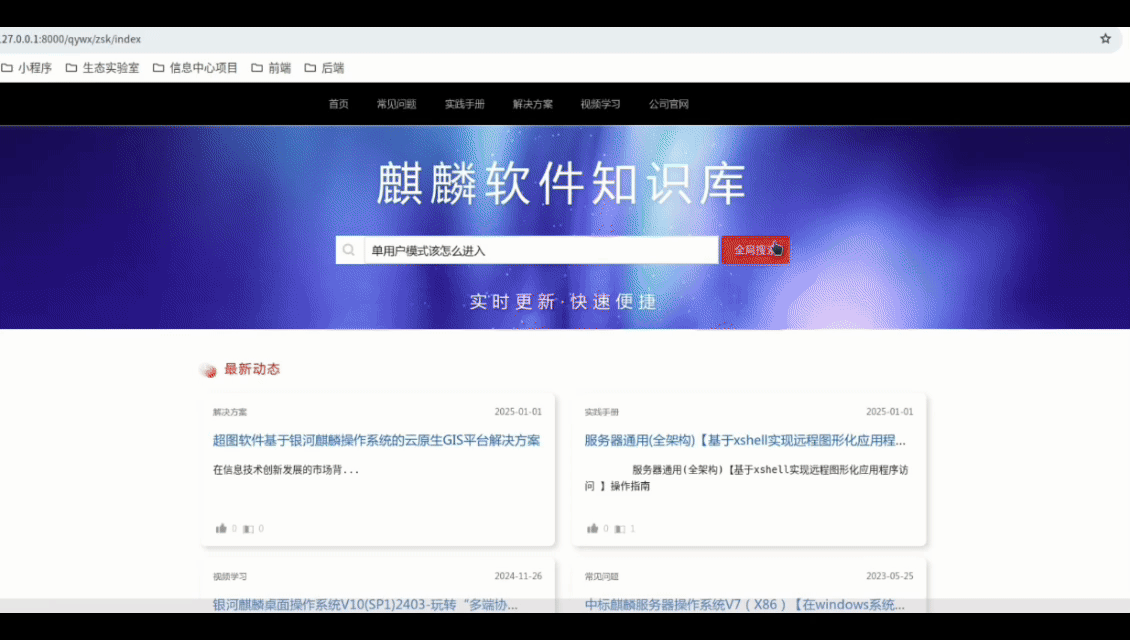Click the red 全局搜索 button
The height and width of the screenshot is (640, 1130).
pyautogui.click(x=755, y=250)
